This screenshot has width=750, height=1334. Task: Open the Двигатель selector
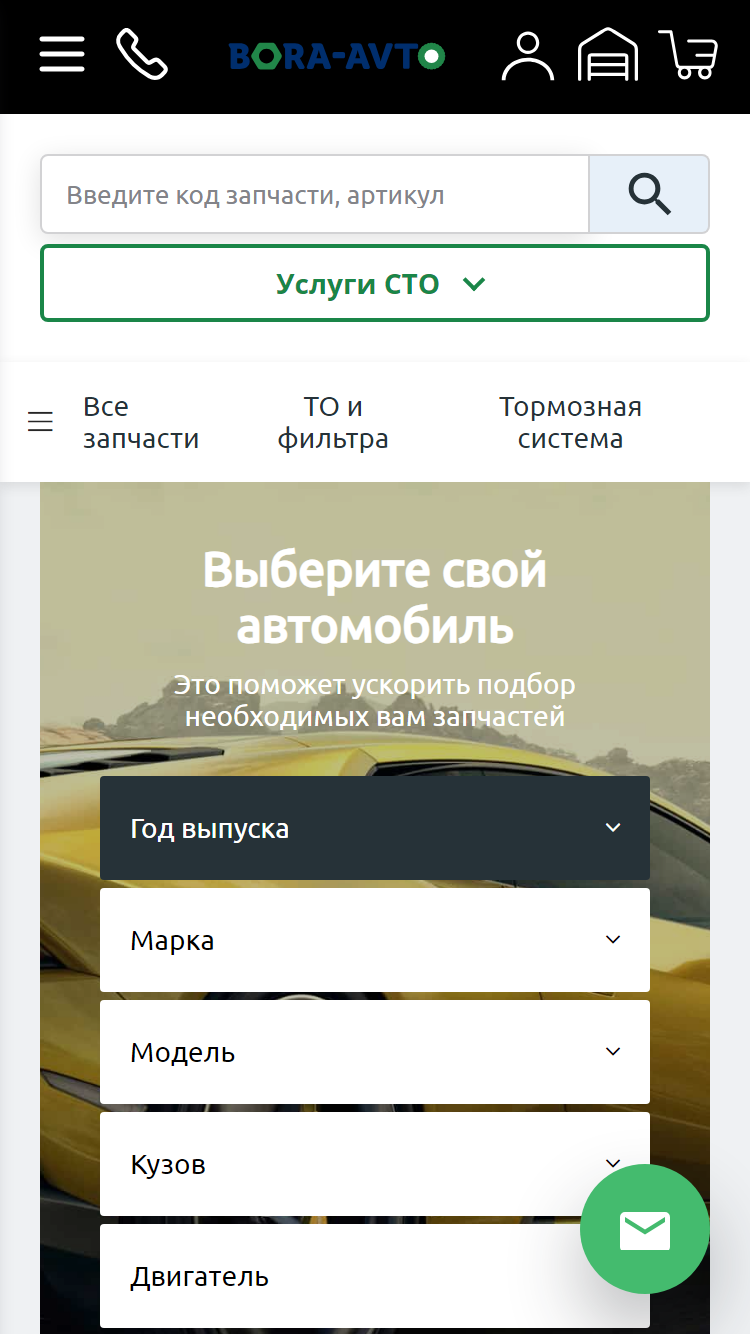375,1276
